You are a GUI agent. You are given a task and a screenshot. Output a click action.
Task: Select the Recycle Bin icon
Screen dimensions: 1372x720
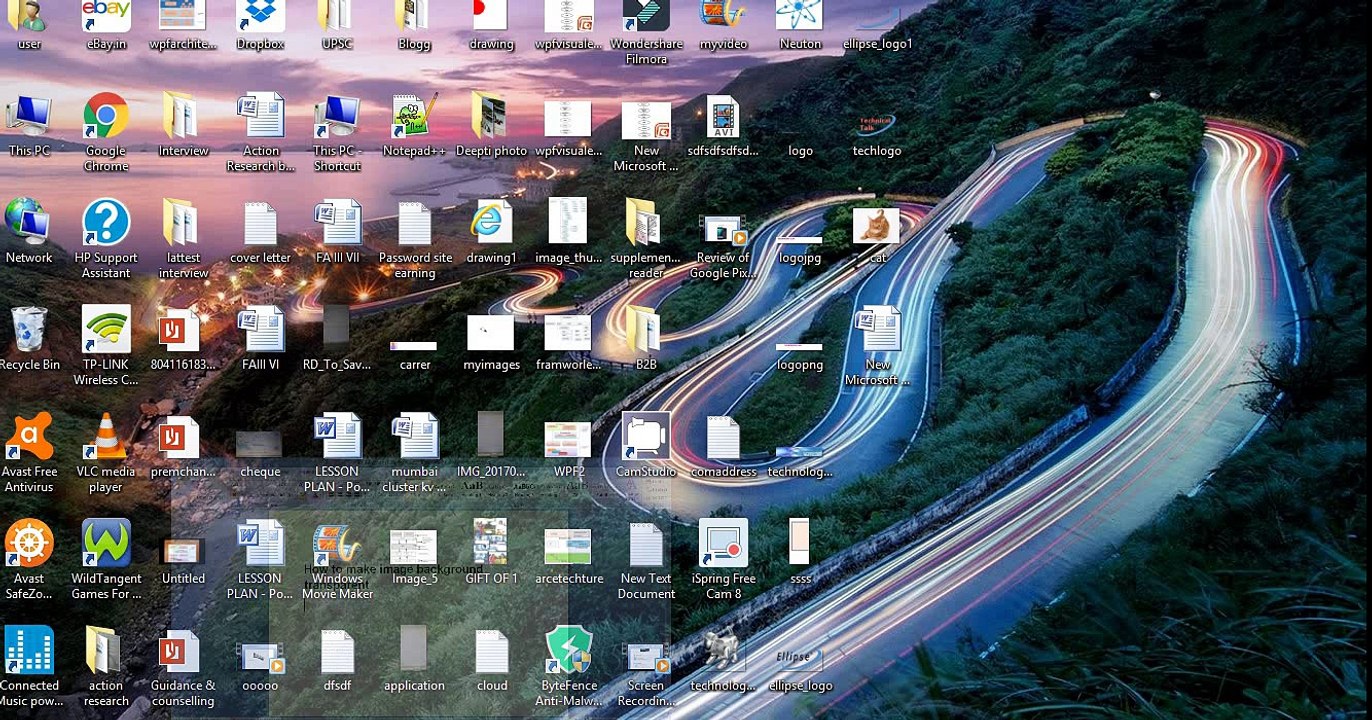29,329
